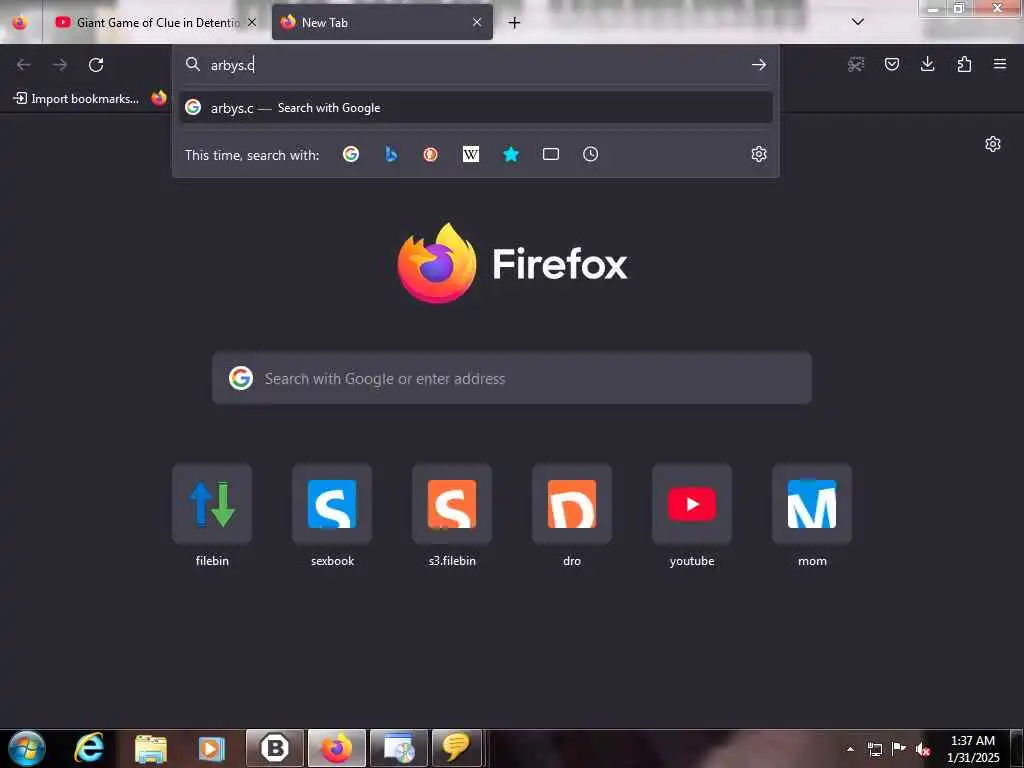Reload the current page

tap(96, 65)
